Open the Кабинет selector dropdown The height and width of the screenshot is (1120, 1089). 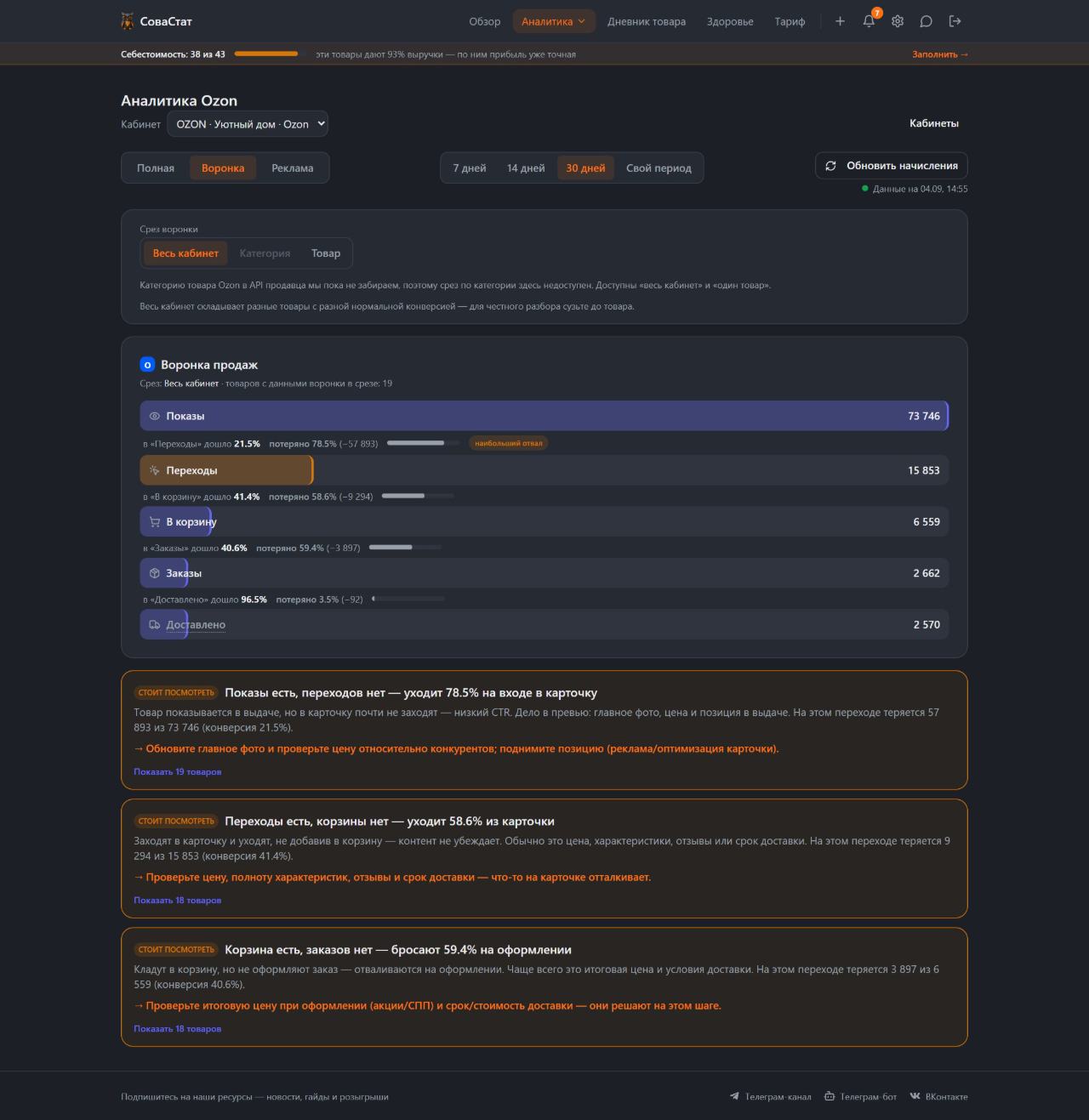248,124
